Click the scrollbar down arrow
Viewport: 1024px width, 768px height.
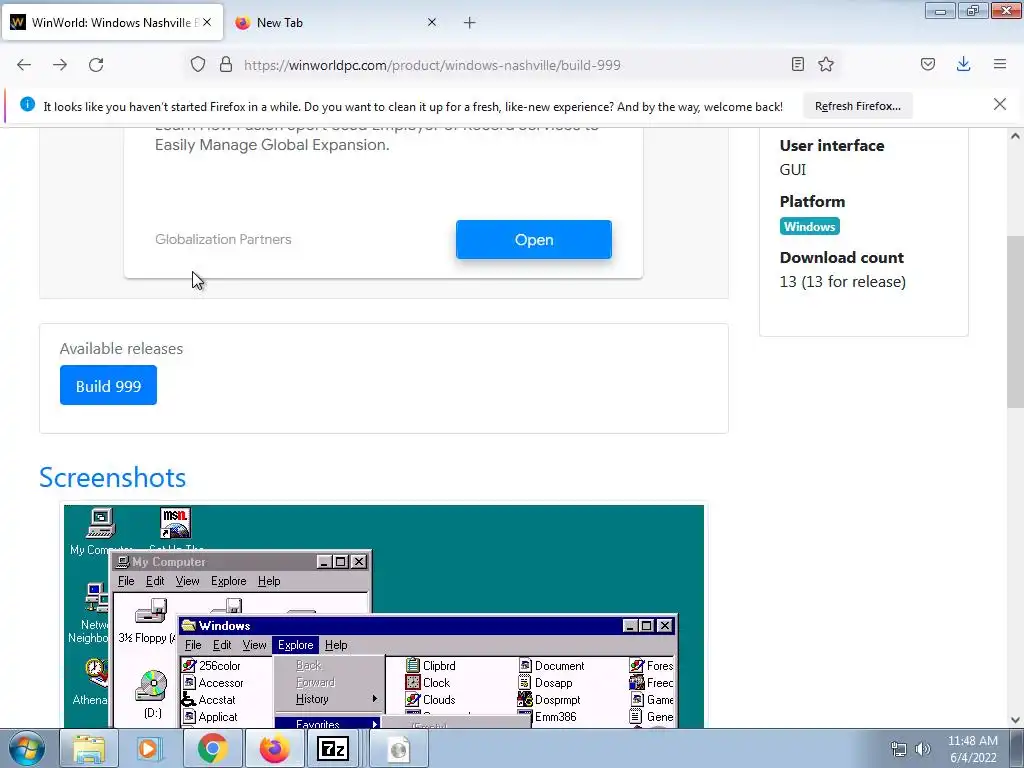coord(1015,720)
